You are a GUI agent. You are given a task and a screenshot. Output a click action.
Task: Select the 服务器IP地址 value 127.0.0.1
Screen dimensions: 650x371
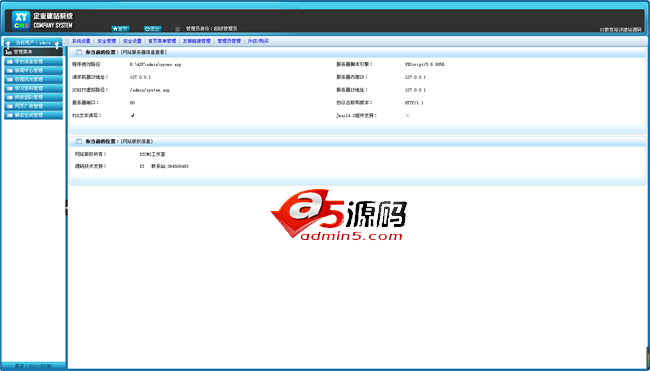pyautogui.click(x=415, y=90)
